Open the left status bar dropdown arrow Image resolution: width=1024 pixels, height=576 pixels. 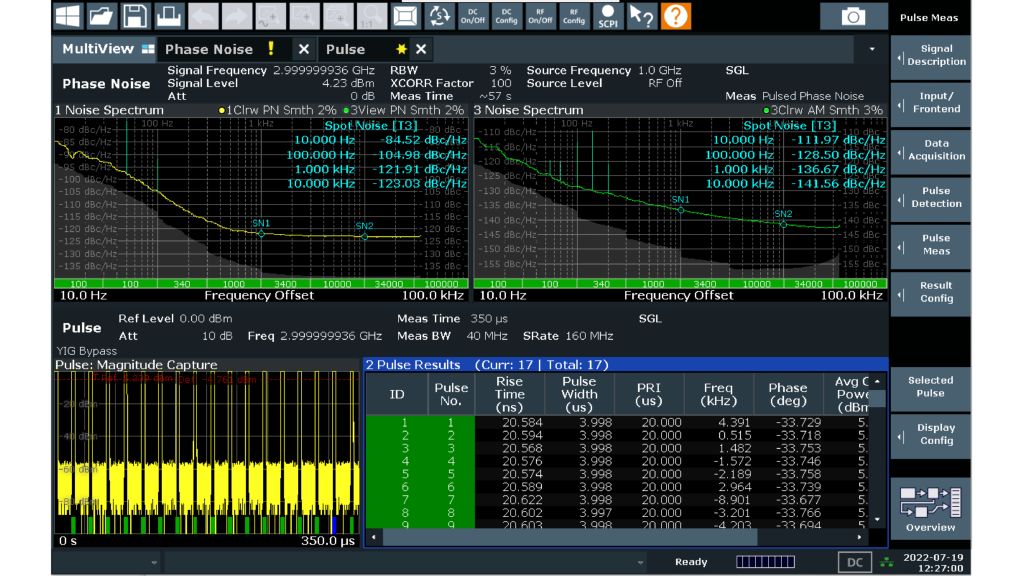point(154,563)
